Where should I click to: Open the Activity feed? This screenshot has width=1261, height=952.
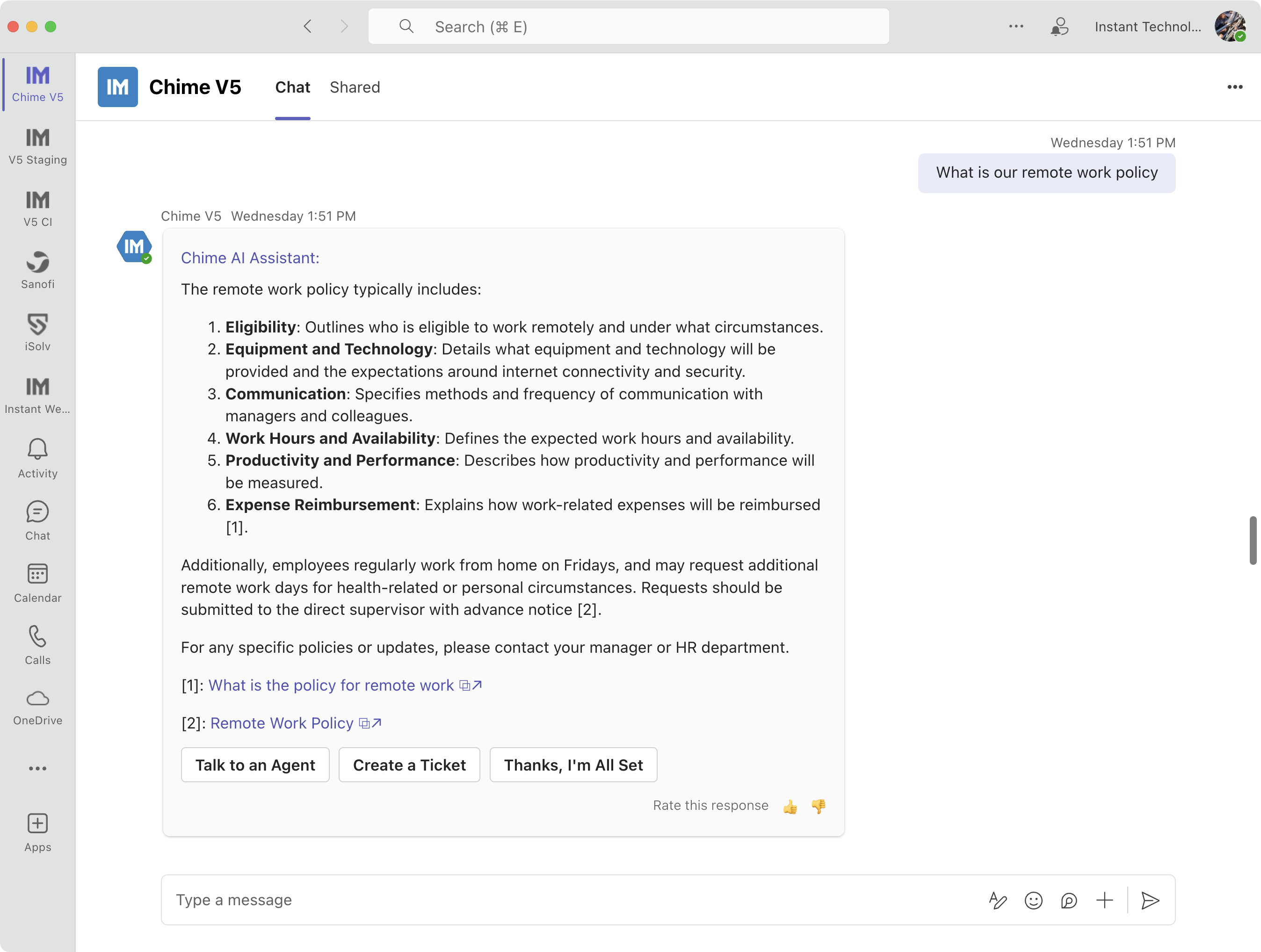click(x=37, y=458)
